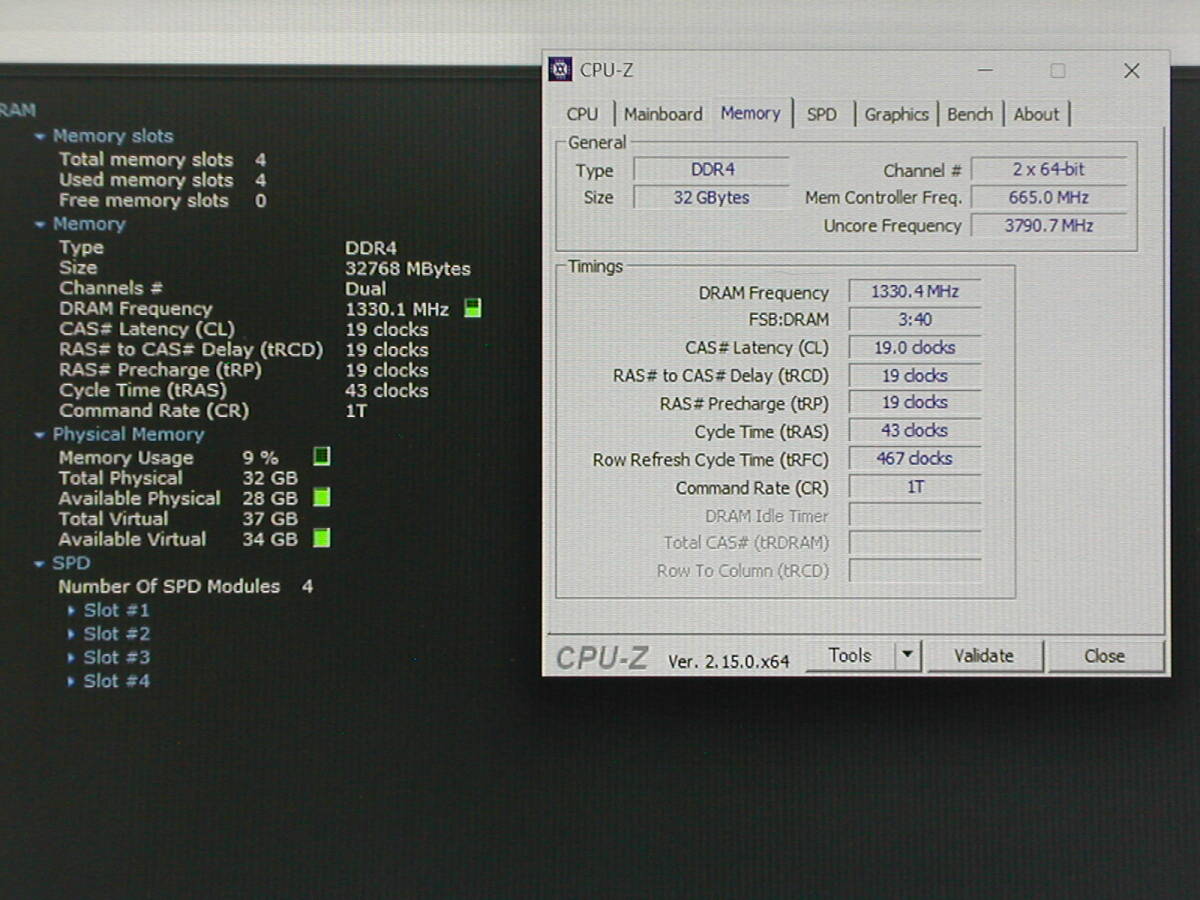1200x900 pixels.
Task: Collapse the Memory slots section
Action: [x=40, y=136]
